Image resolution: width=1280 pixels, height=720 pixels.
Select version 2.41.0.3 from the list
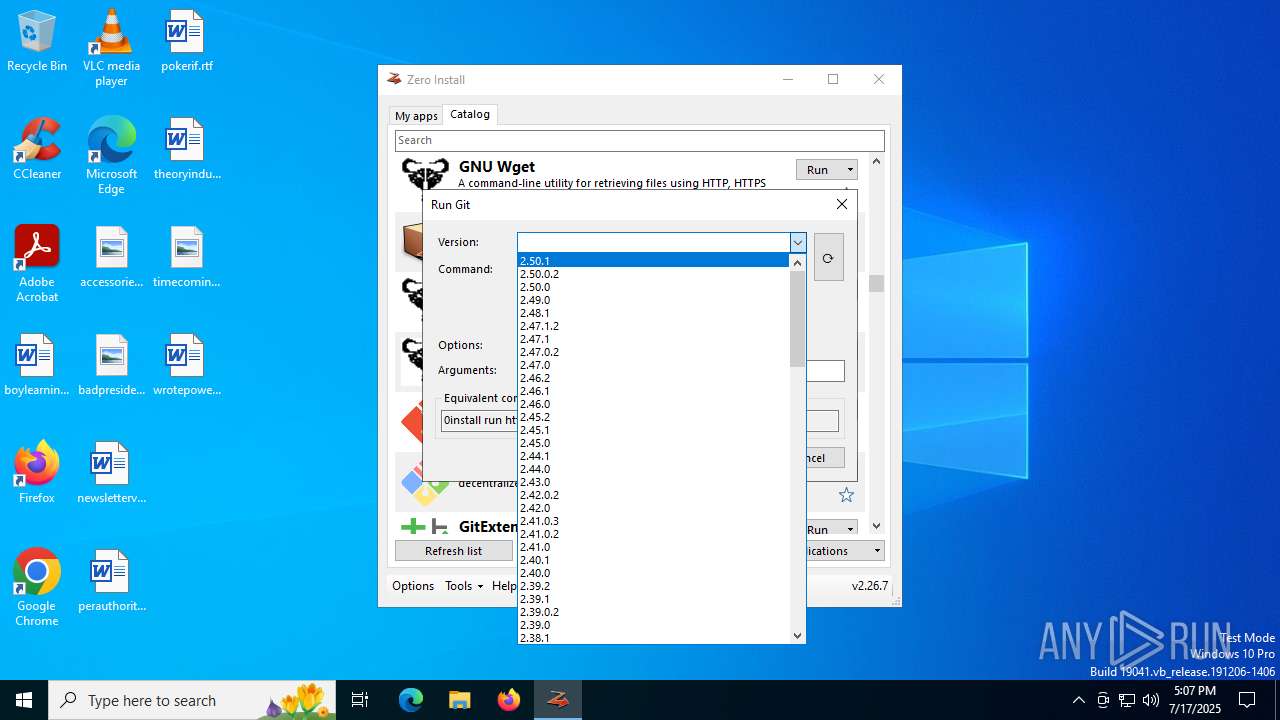pos(654,521)
